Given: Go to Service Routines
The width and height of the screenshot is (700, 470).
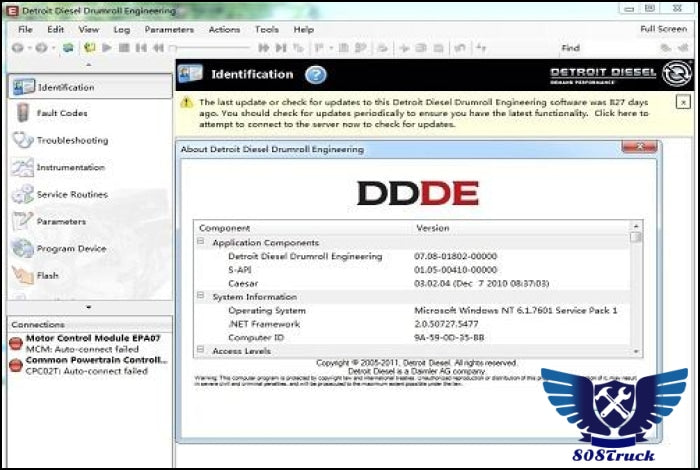Looking at the screenshot, I should click(x=71, y=195).
